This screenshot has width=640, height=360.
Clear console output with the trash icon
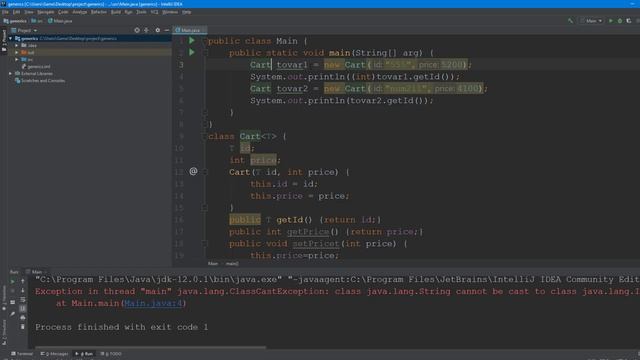coord(22,327)
